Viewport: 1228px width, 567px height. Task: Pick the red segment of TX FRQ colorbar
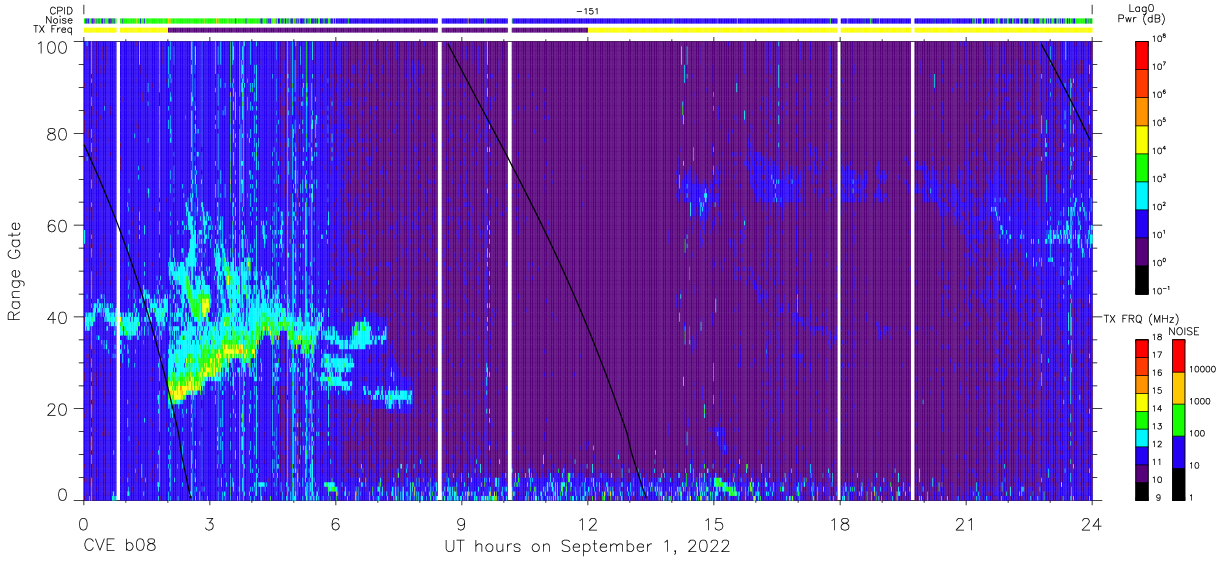coord(1141,349)
